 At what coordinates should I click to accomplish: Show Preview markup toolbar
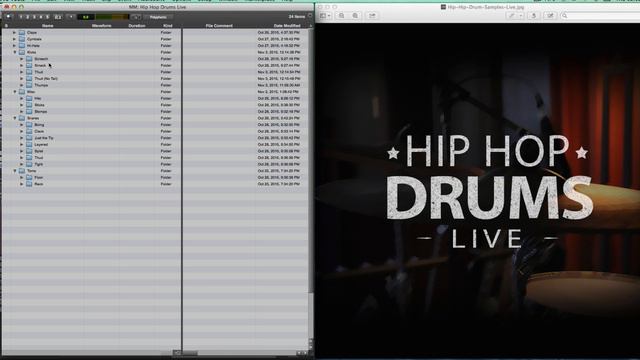coord(550,16)
